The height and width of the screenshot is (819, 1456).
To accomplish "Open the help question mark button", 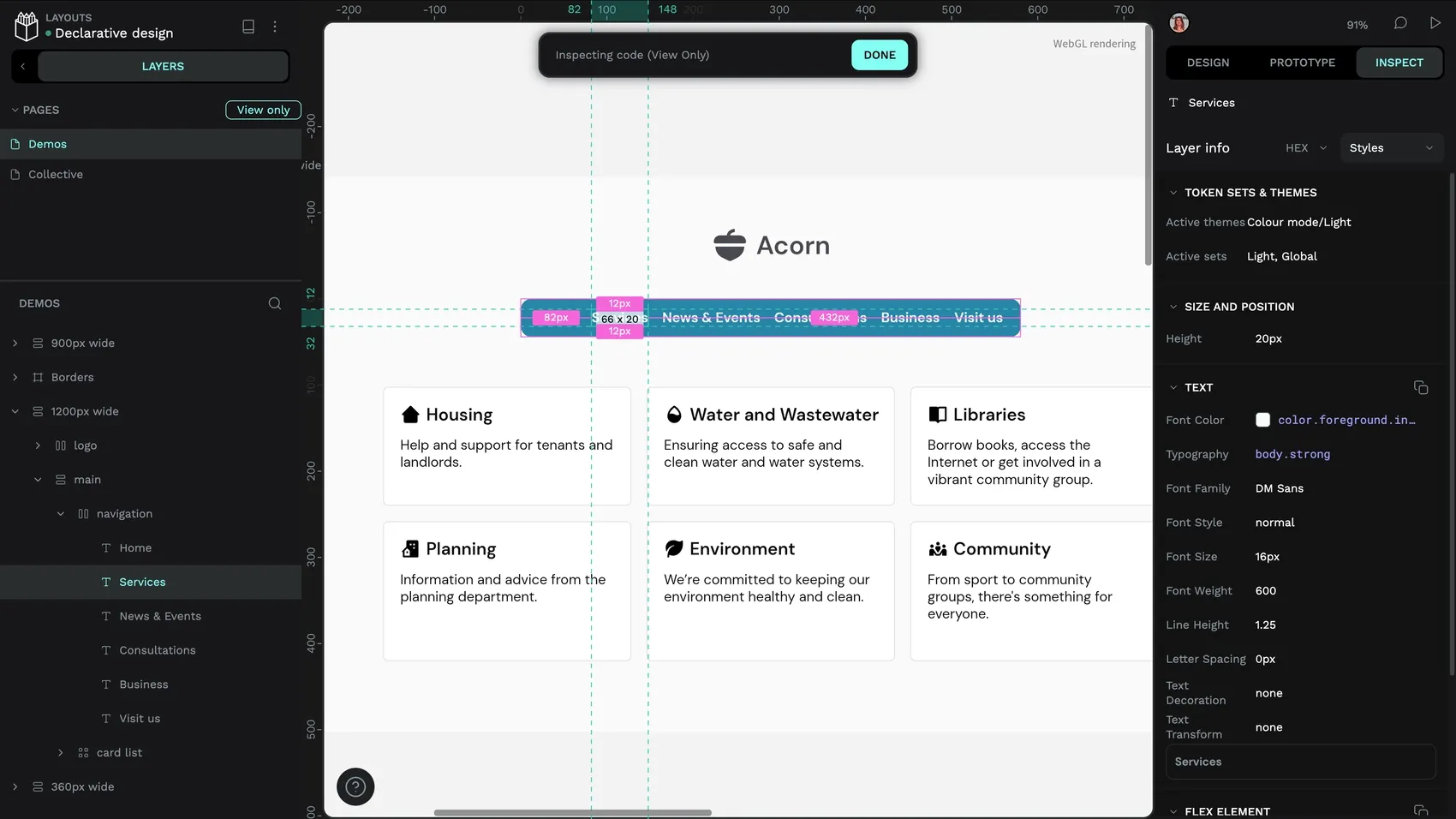I will pyautogui.click(x=355, y=786).
